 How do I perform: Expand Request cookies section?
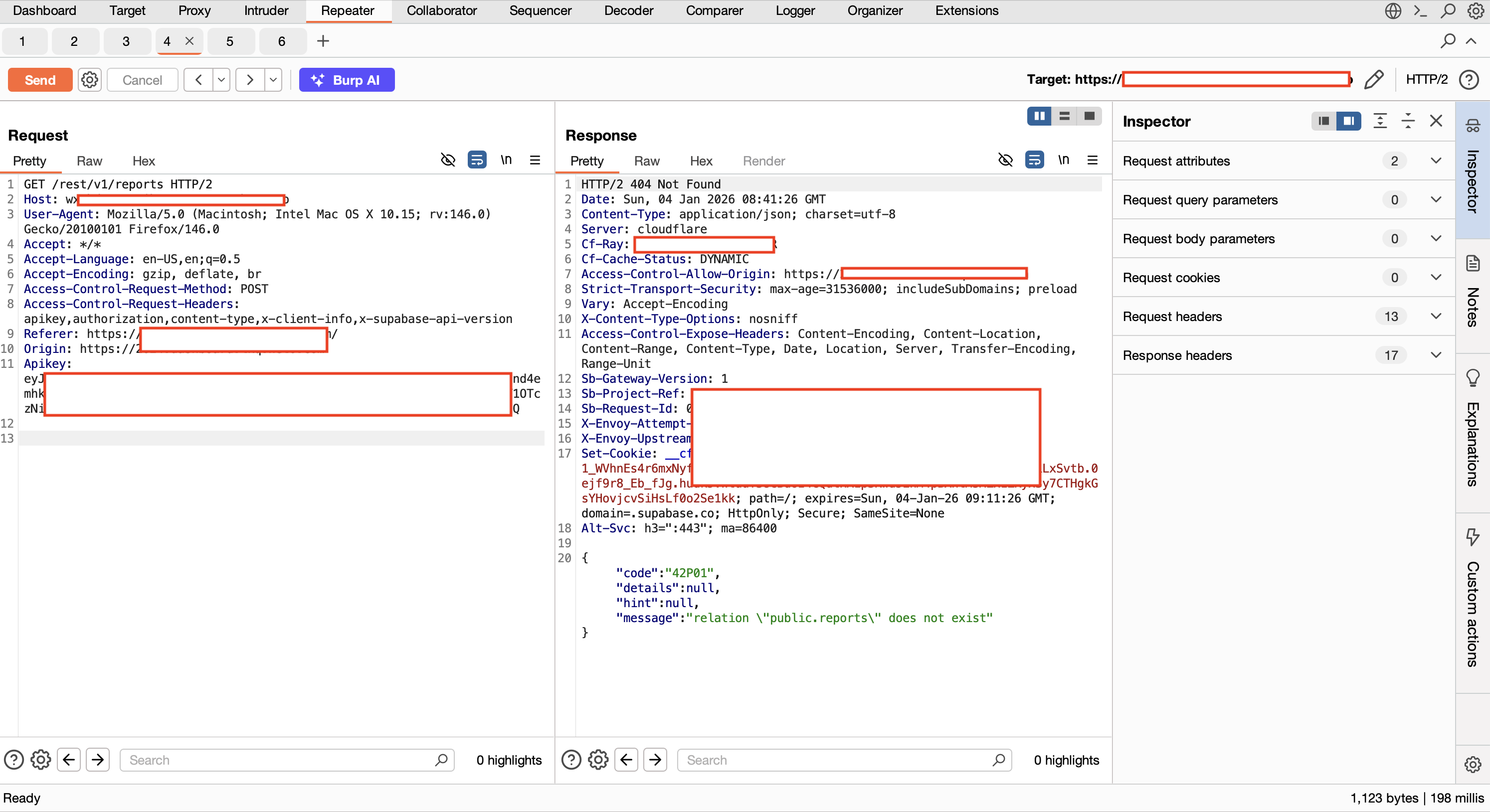coord(1284,278)
